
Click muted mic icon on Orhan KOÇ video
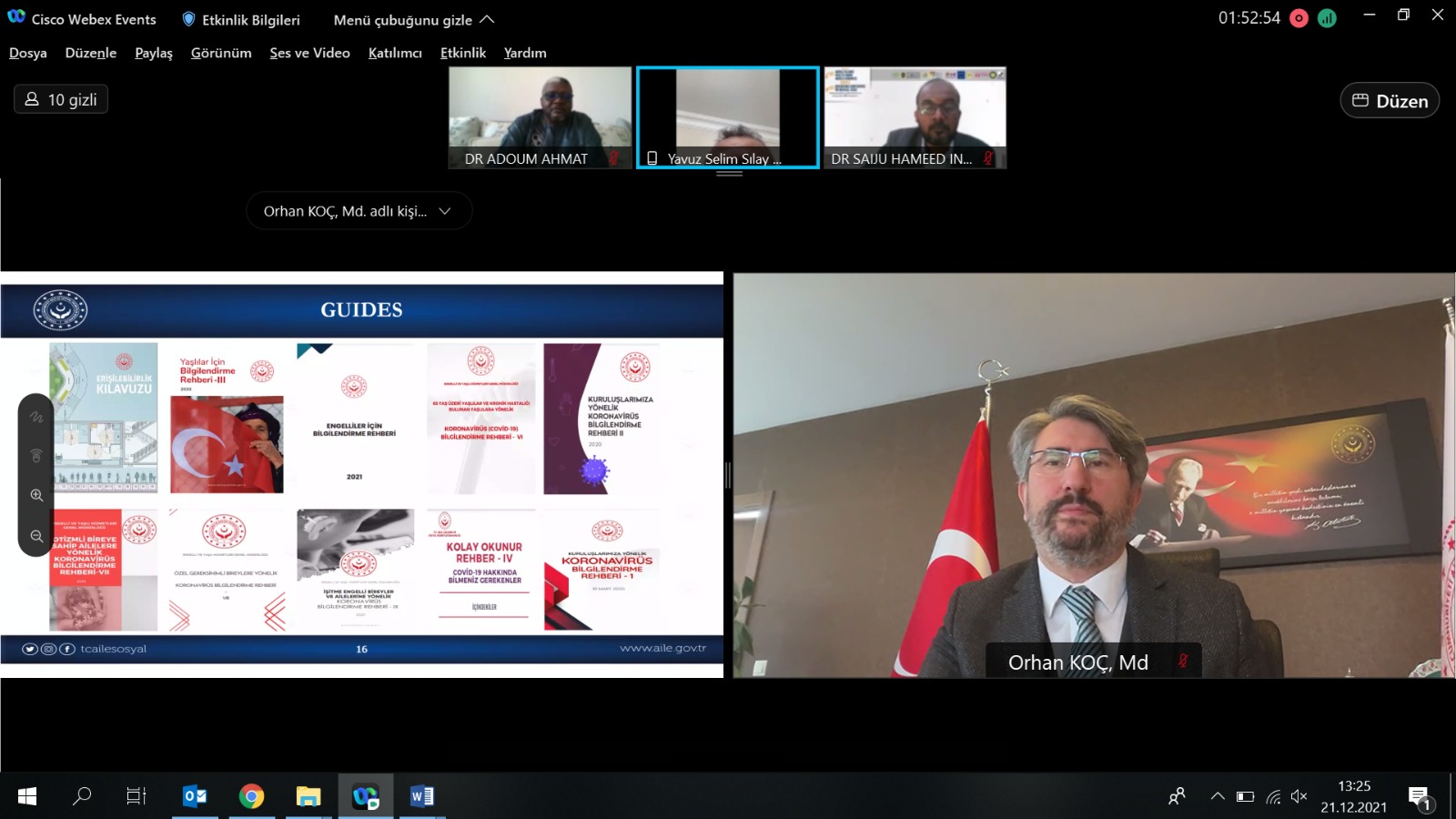1182,662
